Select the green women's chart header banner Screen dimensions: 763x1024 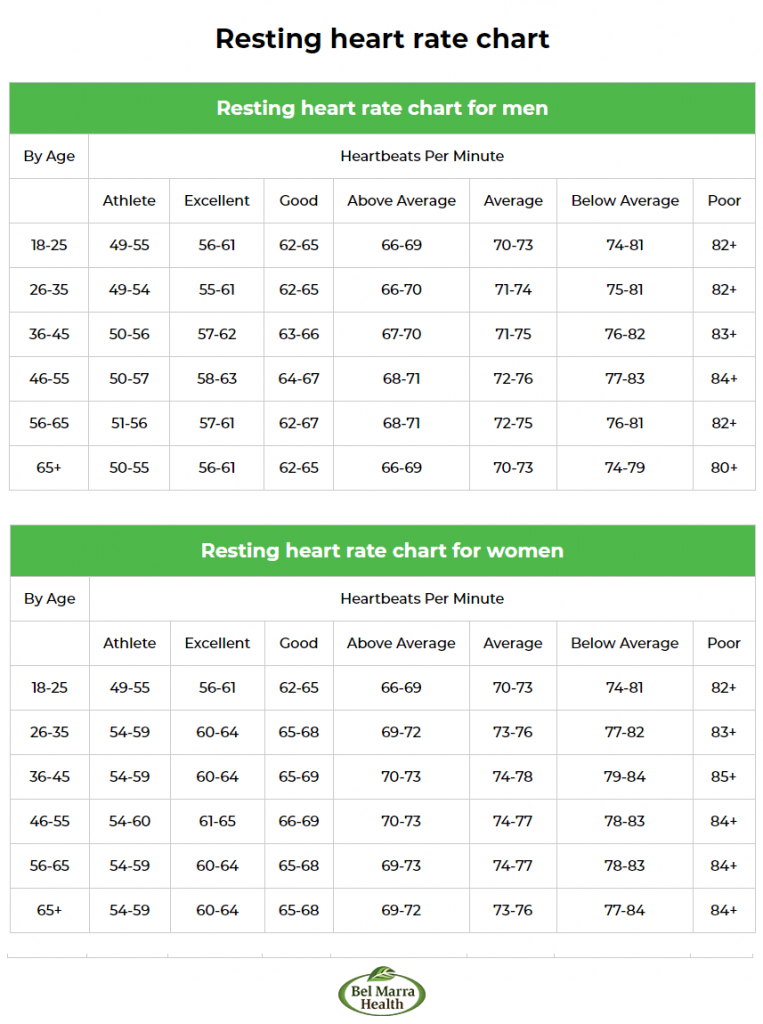click(x=382, y=551)
